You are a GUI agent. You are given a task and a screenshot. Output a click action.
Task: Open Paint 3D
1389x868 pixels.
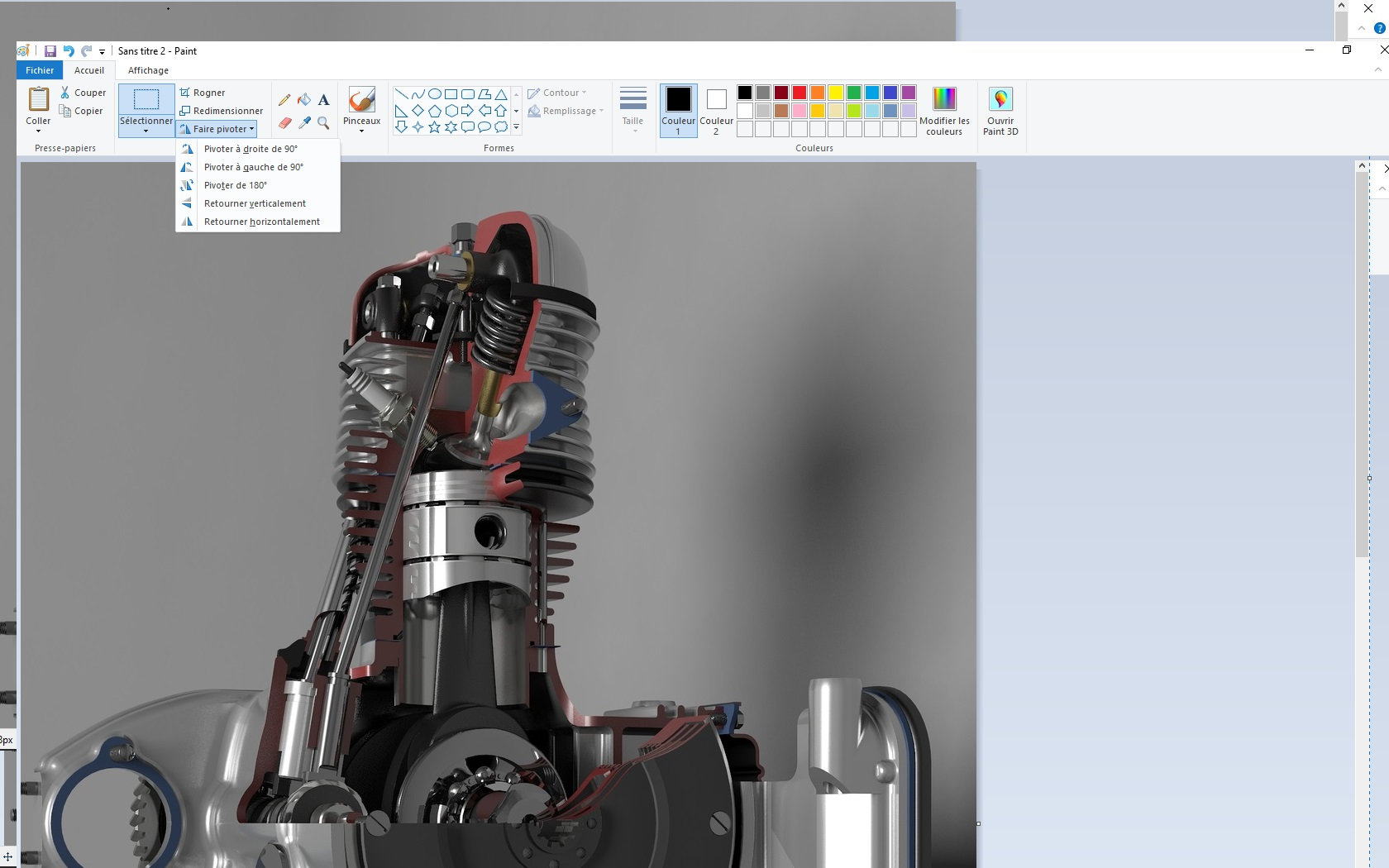point(1000,111)
